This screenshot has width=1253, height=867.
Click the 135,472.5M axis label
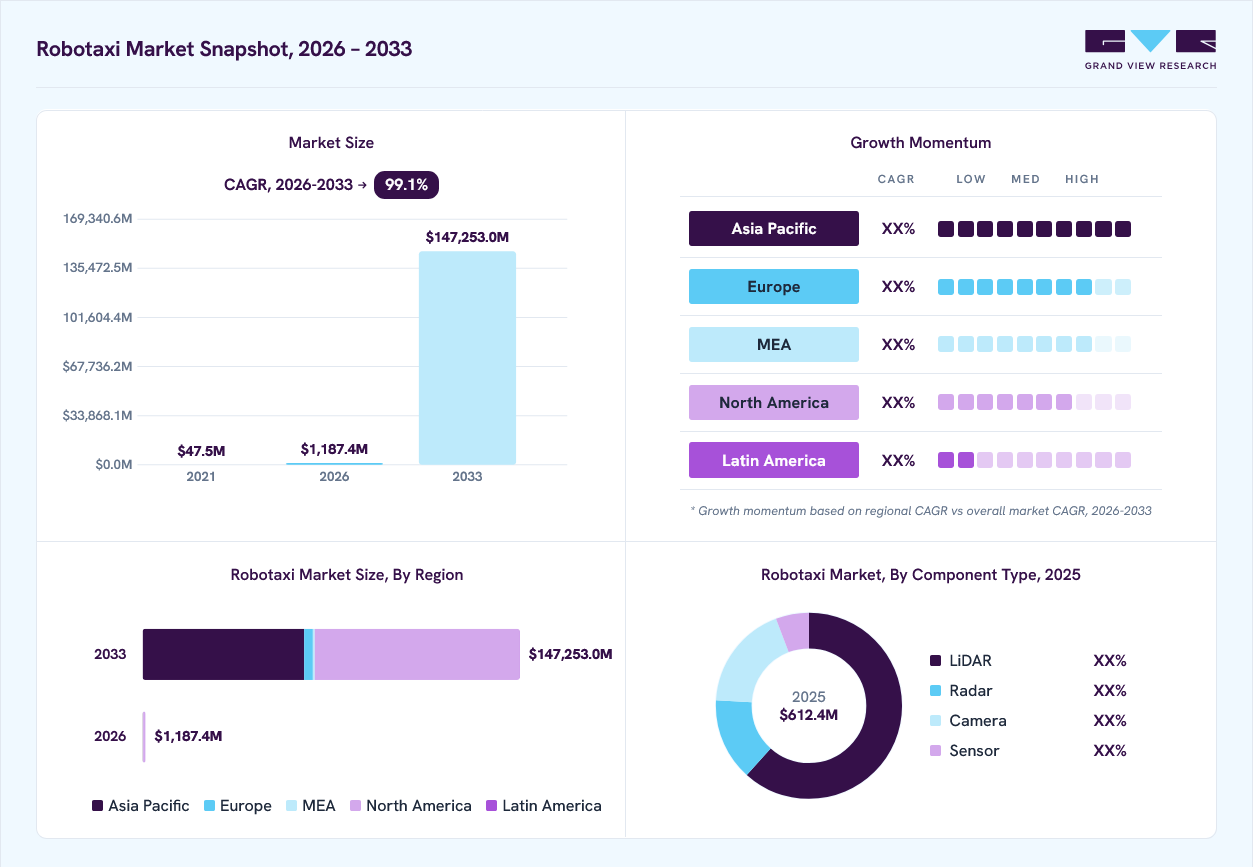tap(98, 268)
